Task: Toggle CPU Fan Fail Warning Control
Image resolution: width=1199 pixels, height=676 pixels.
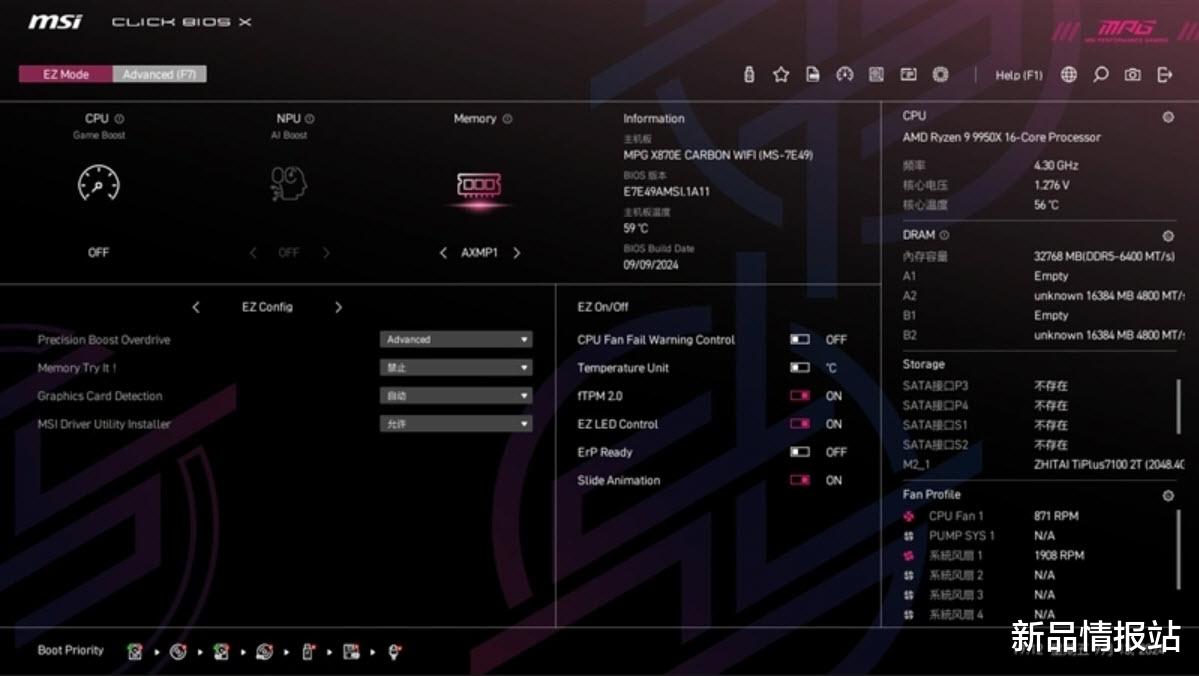Action: [800, 339]
